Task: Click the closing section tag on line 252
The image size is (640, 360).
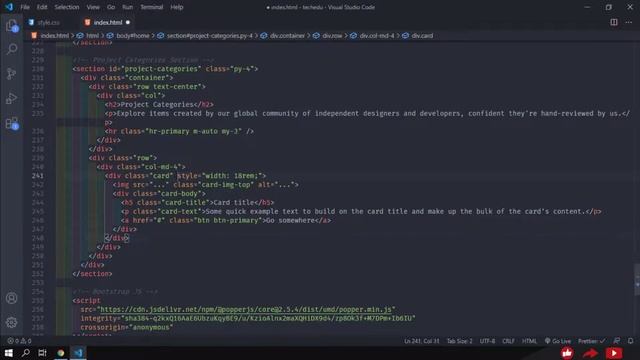Action: coord(92,274)
